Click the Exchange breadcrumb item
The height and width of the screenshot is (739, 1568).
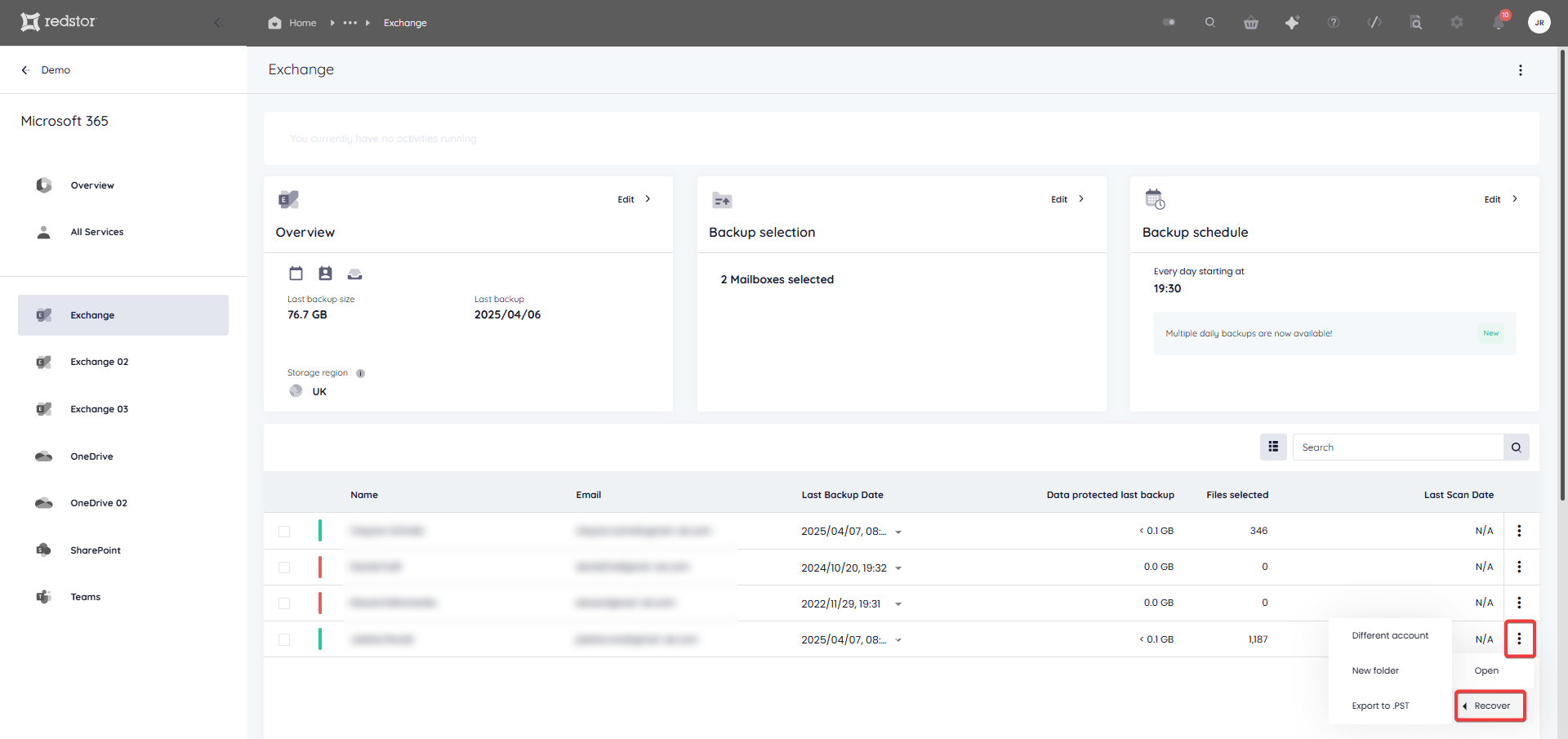[405, 23]
